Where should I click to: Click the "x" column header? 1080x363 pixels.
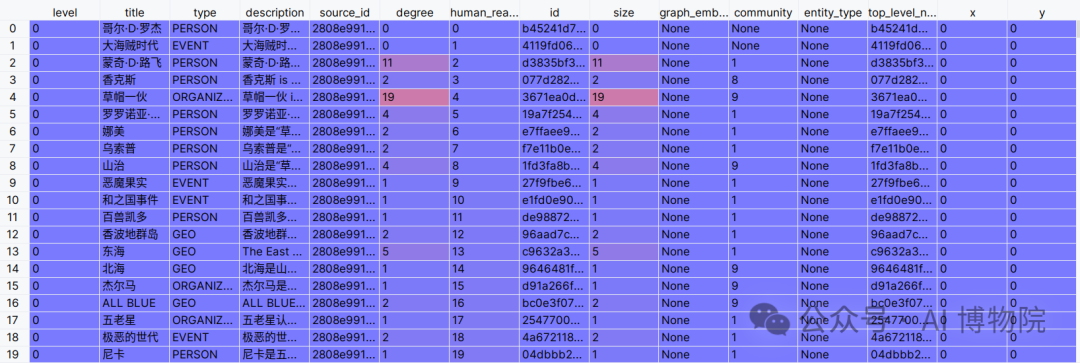[973, 12]
